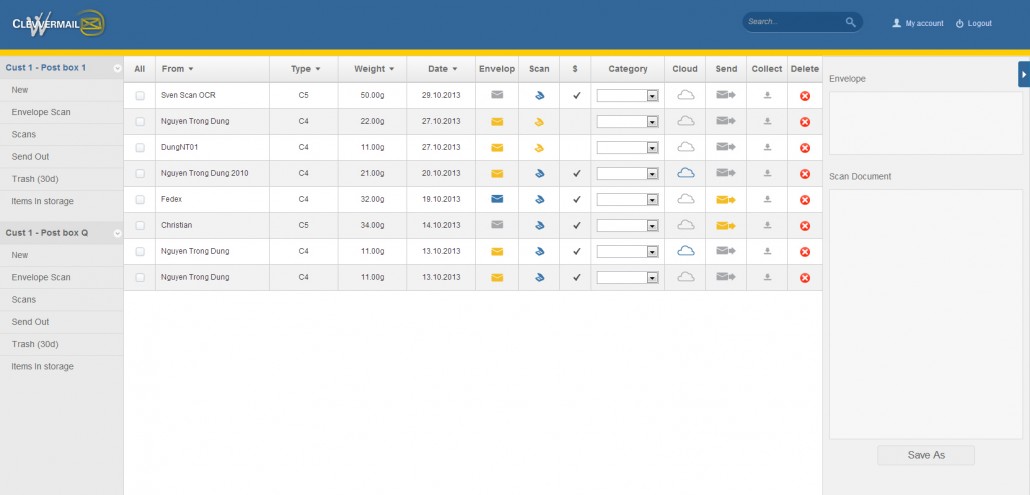Click the Save As button
Image resolution: width=1030 pixels, height=495 pixels.
click(925, 455)
